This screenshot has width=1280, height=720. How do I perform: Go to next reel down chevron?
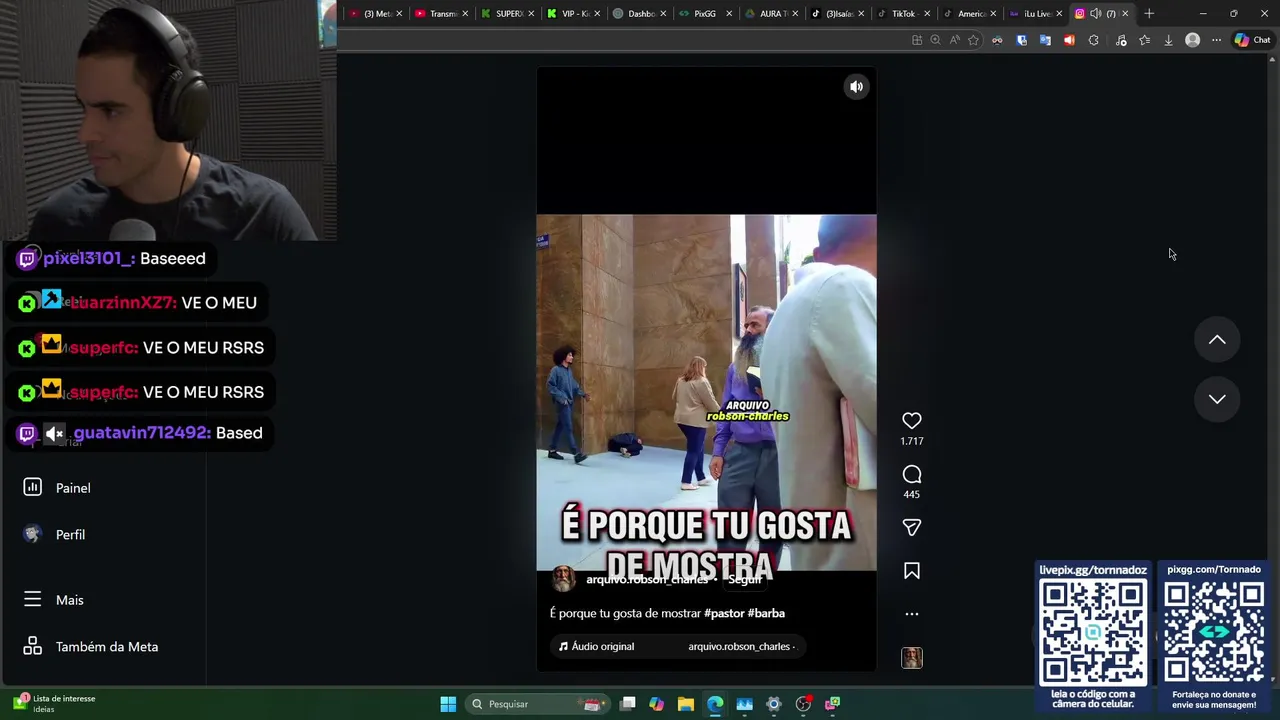(x=1217, y=399)
